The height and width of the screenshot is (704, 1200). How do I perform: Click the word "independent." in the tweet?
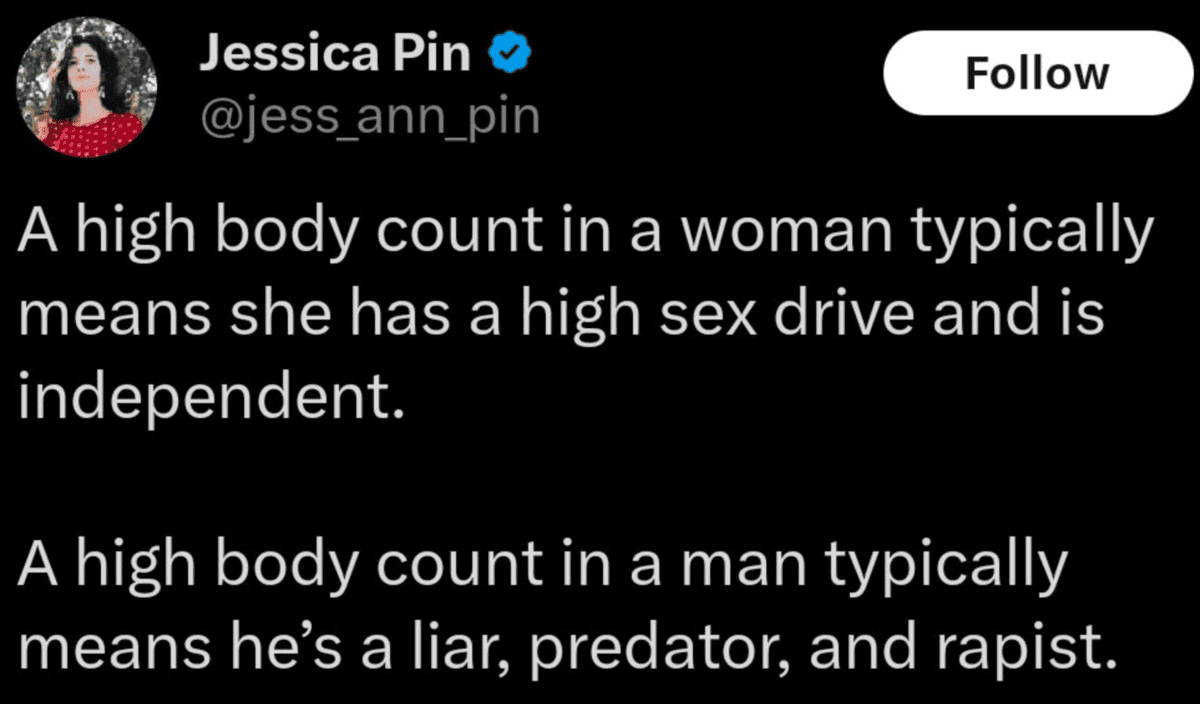[211, 398]
